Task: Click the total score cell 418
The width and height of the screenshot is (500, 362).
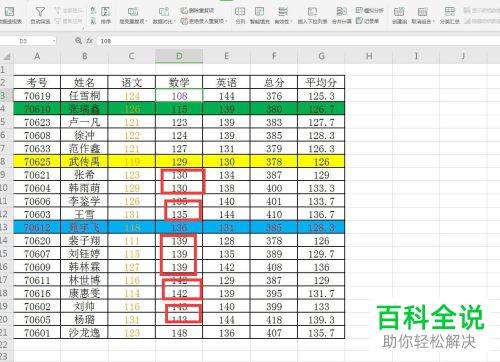Action: pyautogui.click(x=274, y=320)
